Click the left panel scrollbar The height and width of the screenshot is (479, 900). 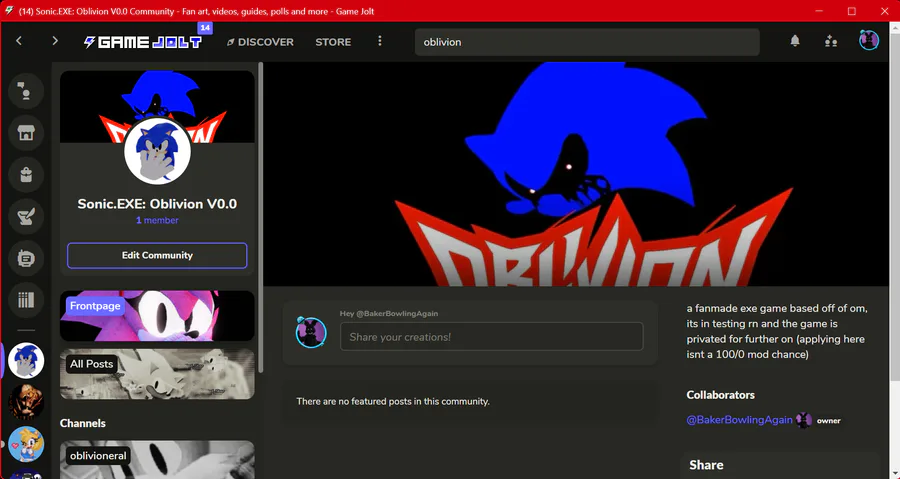261,218
